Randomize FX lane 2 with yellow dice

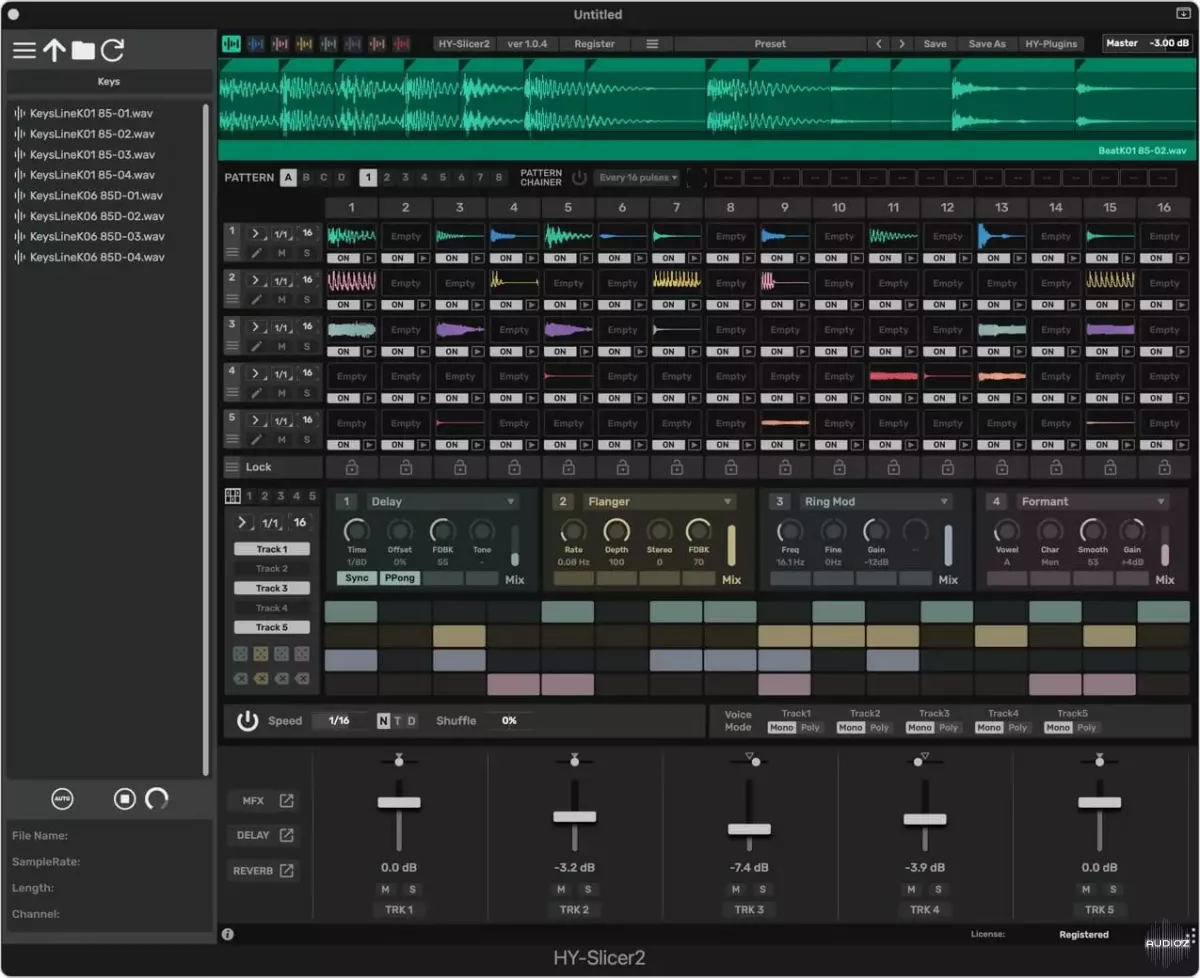pyautogui.click(x=261, y=654)
